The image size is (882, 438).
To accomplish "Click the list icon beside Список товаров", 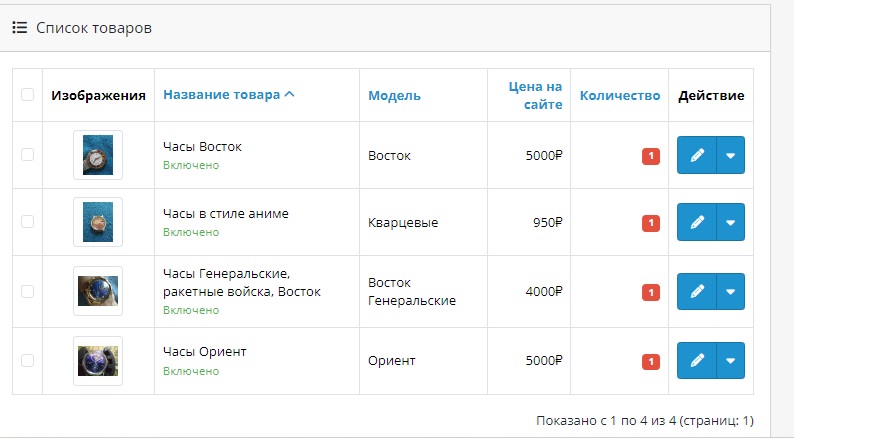I will [20, 28].
